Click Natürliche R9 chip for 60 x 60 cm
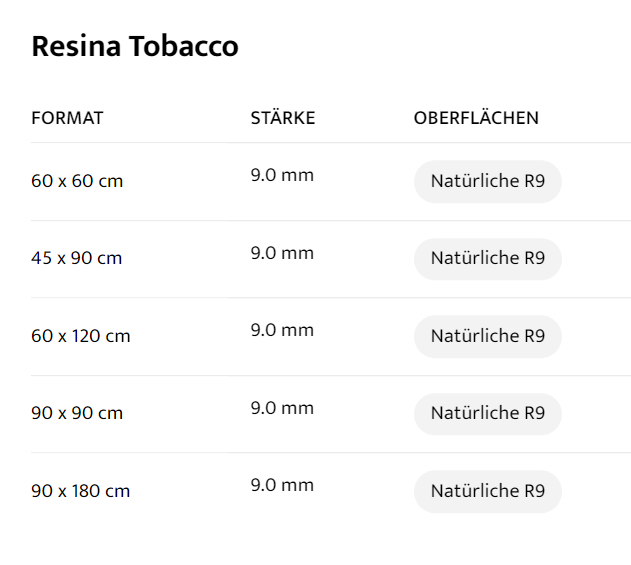The image size is (631, 565). [488, 181]
